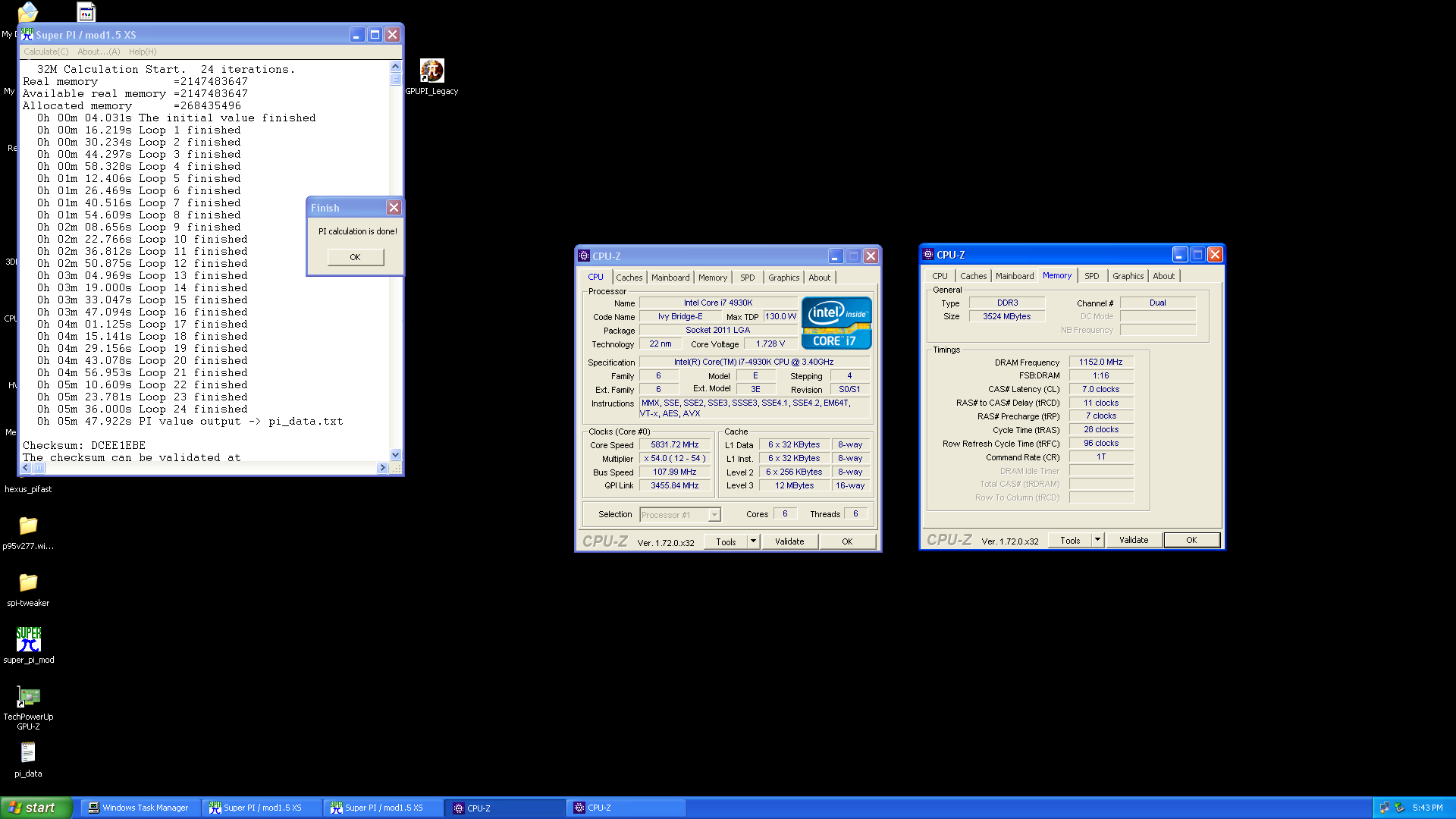Screen dimensions: 1456x819
Task: Click Super PI horizontal scrollbar right arrow
Action: [x=382, y=468]
